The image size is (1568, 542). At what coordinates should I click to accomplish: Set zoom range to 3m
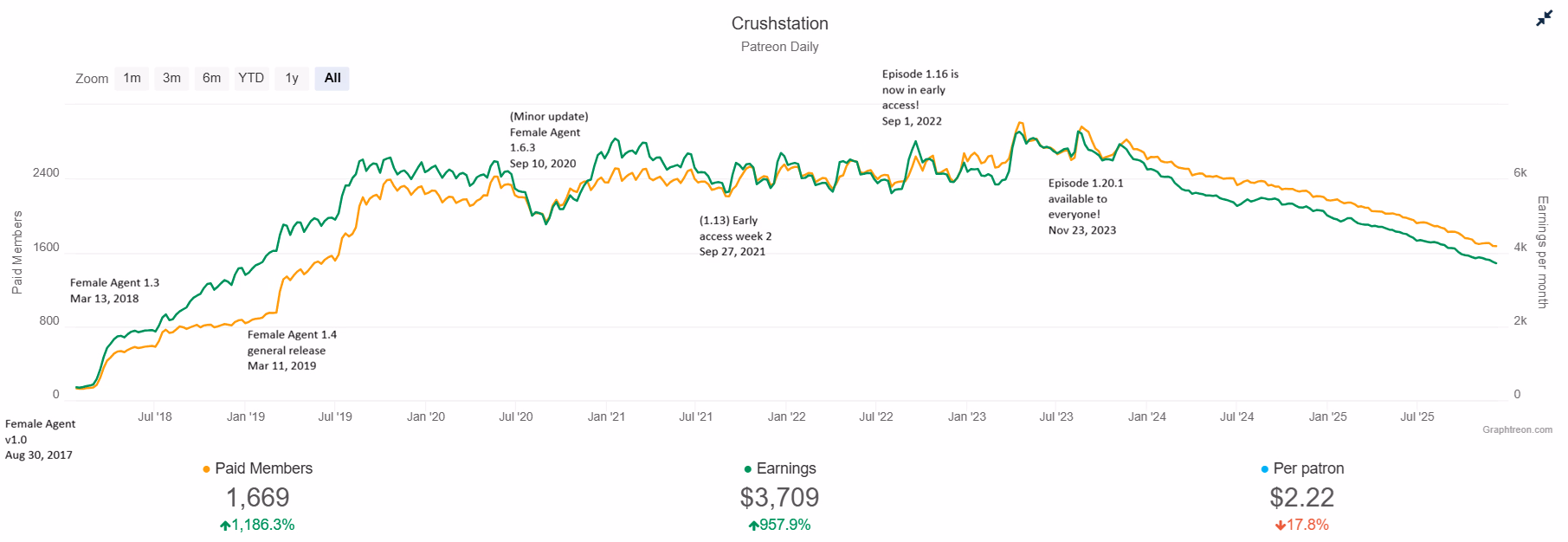pyautogui.click(x=171, y=78)
